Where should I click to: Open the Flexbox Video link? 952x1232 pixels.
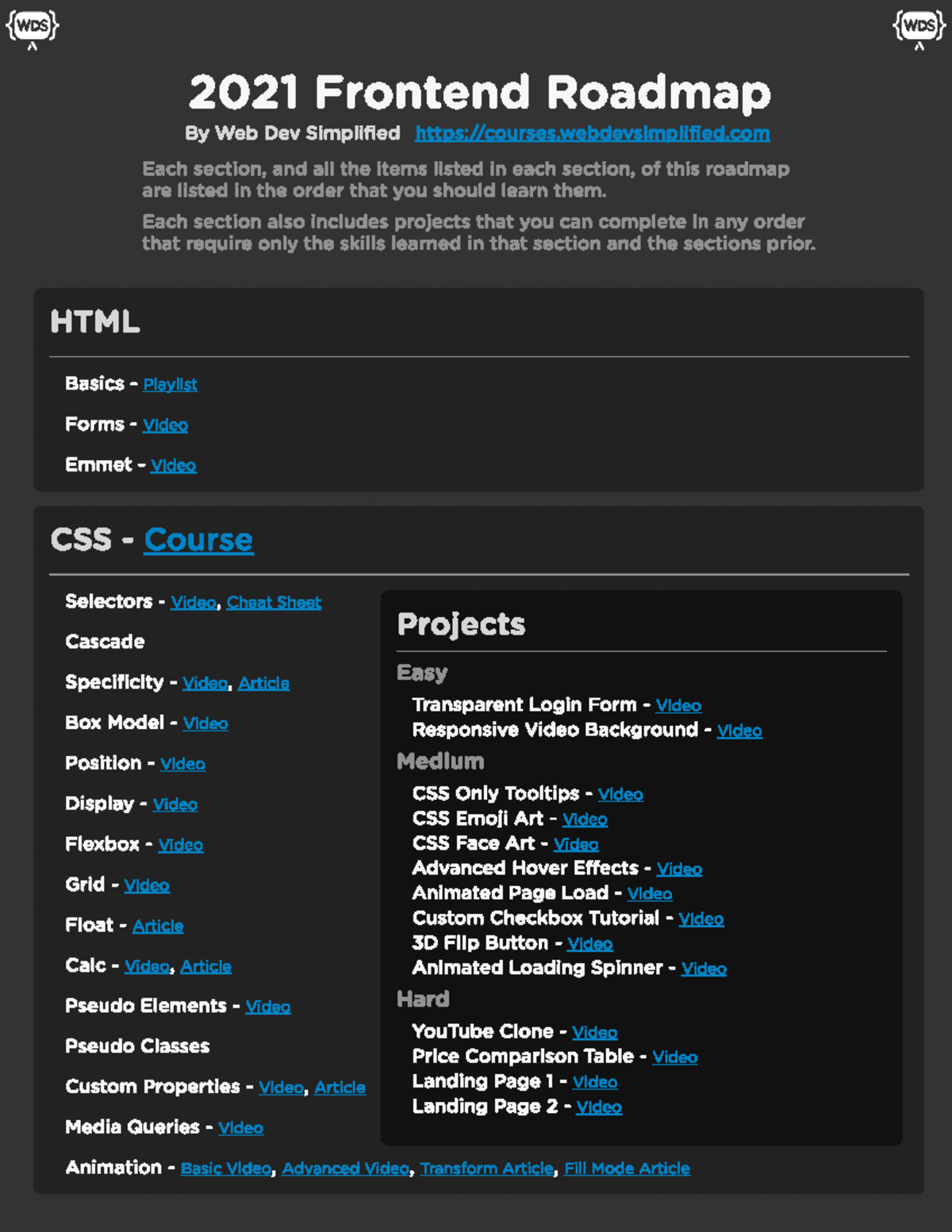click(x=180, y=845)
